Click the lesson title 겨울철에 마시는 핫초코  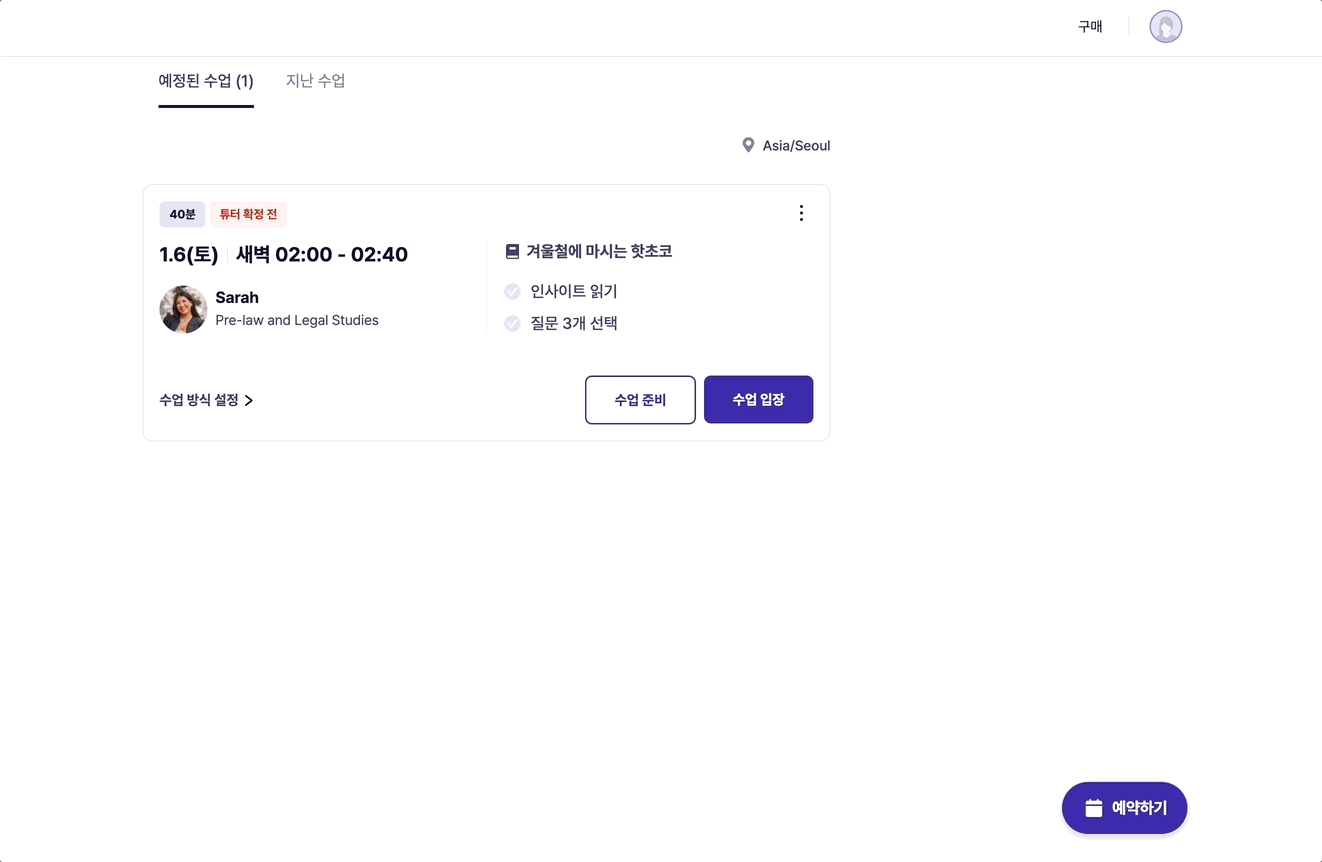coord(599,252)
